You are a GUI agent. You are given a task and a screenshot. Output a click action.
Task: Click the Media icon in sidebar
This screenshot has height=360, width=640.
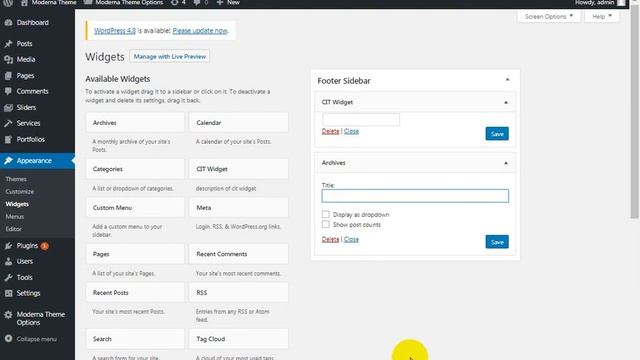[x=8, y=60]
